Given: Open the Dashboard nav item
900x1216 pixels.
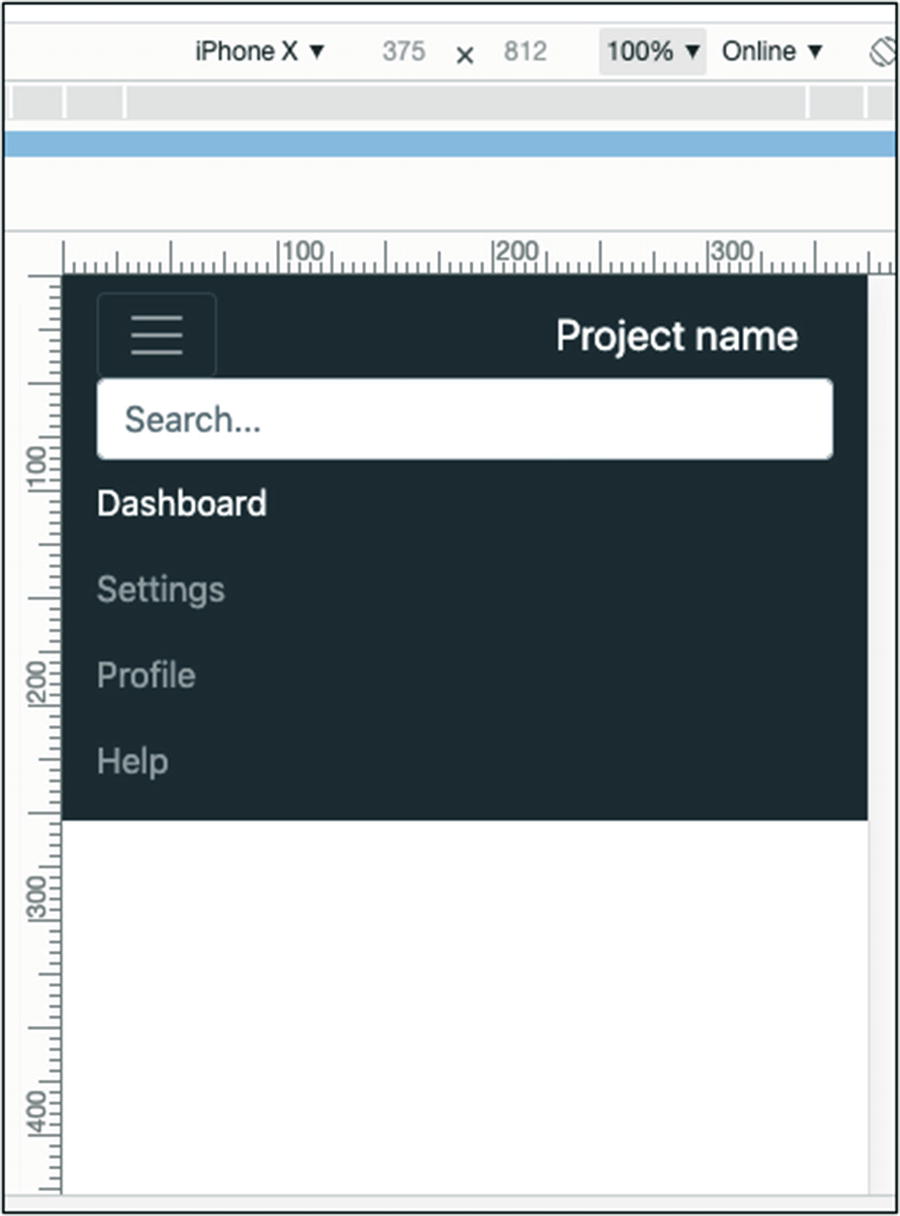Looking at the screenshot, I should pyautogui.click(x=182, y=503).
